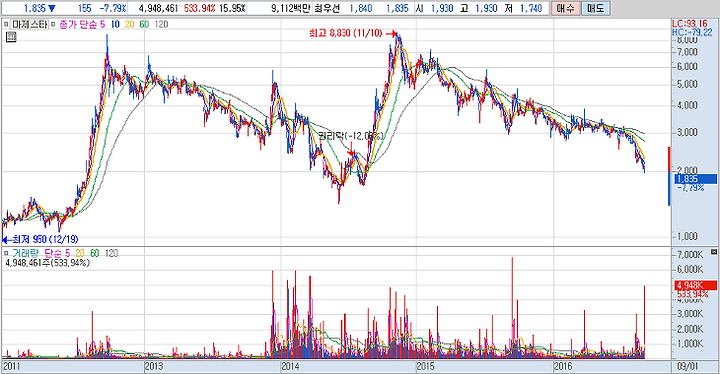Click the low price 저 1,740
Viewport: 720px width, 374px height.
[x=523, y=8]
